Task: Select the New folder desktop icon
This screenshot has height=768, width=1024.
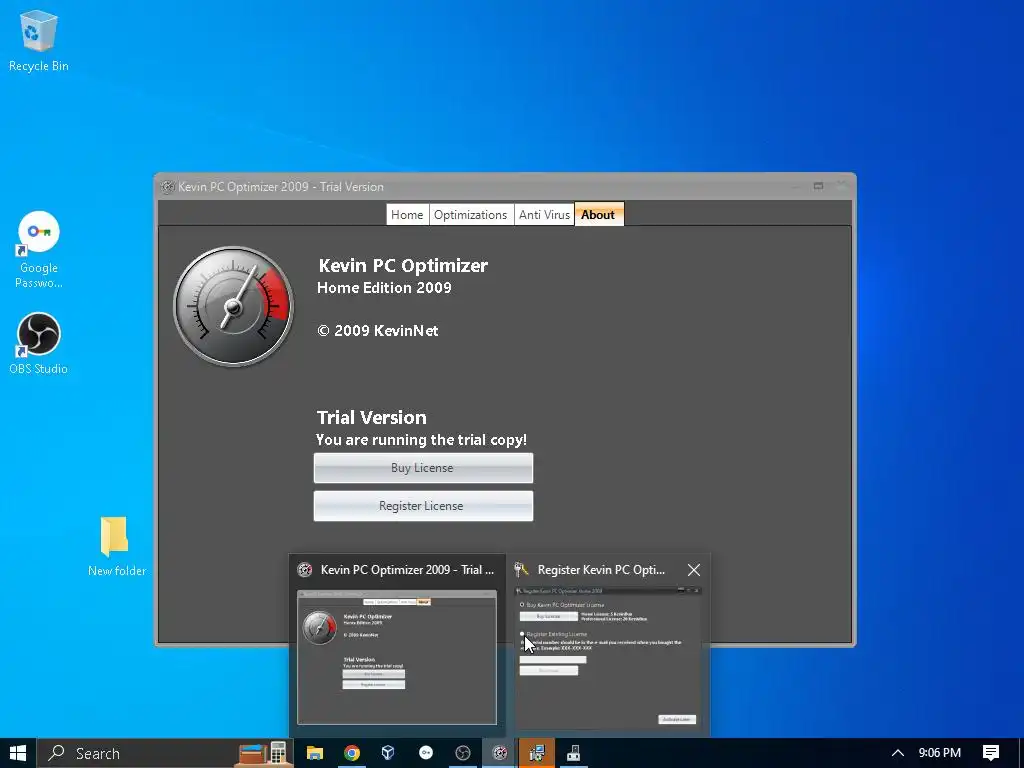Action: point(117,547)
